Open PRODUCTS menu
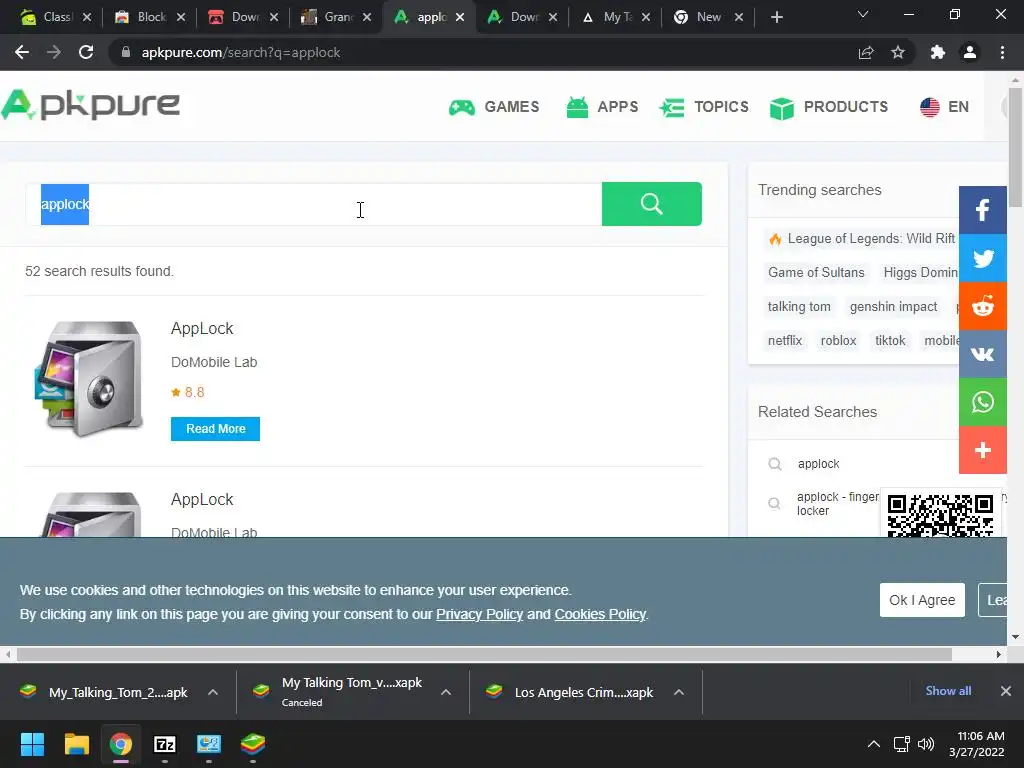The height and width of the screenshot is (768, 1024). click(829, 107)
